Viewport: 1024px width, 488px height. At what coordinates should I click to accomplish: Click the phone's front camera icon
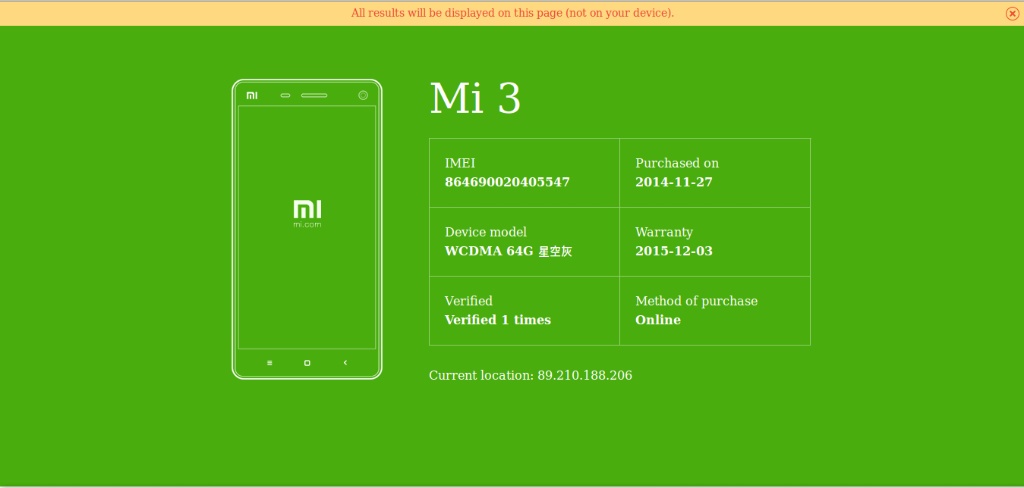pos(363,95)
